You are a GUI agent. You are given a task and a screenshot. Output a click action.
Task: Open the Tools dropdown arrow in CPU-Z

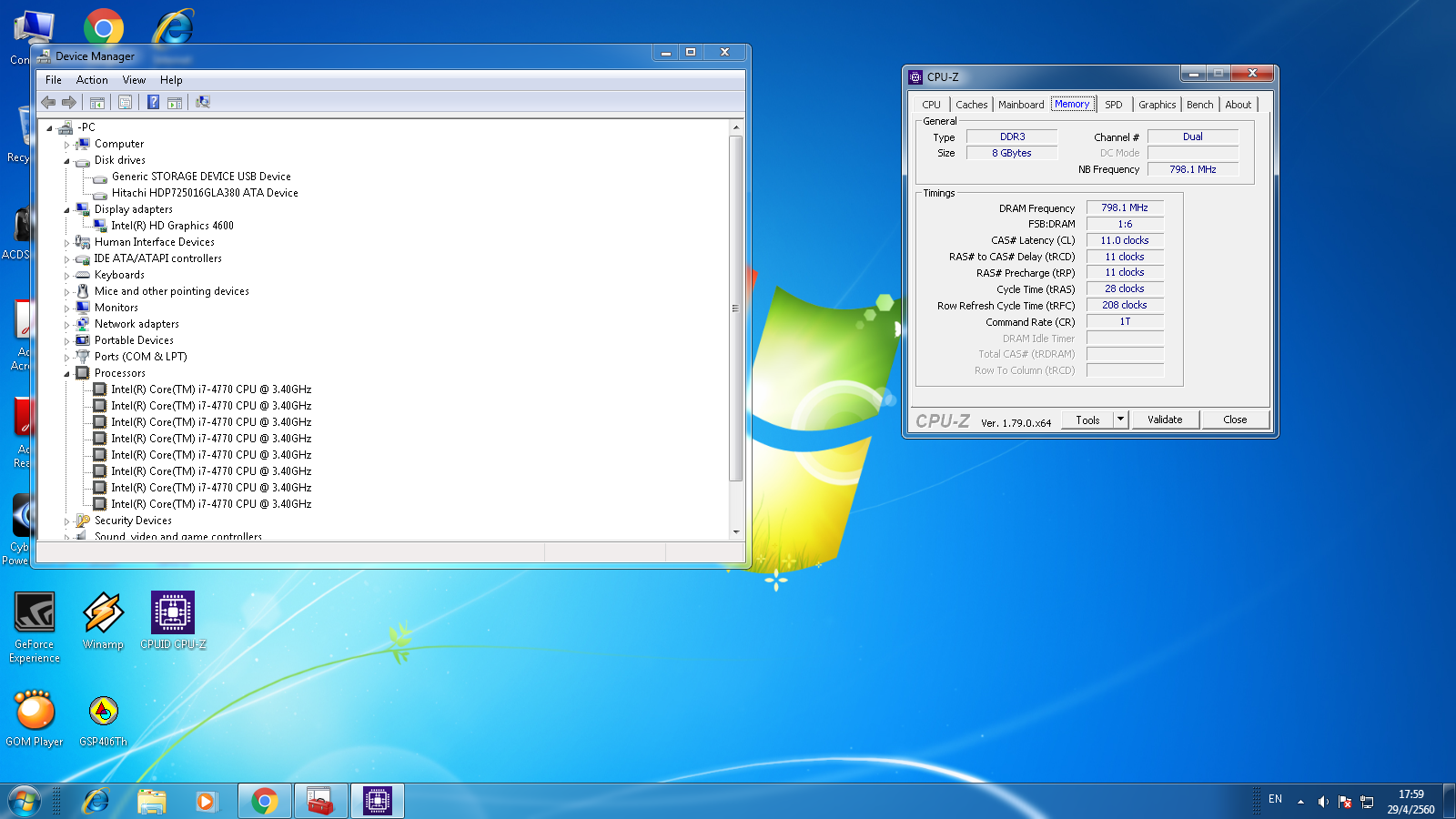click(x=1120, y=420)
